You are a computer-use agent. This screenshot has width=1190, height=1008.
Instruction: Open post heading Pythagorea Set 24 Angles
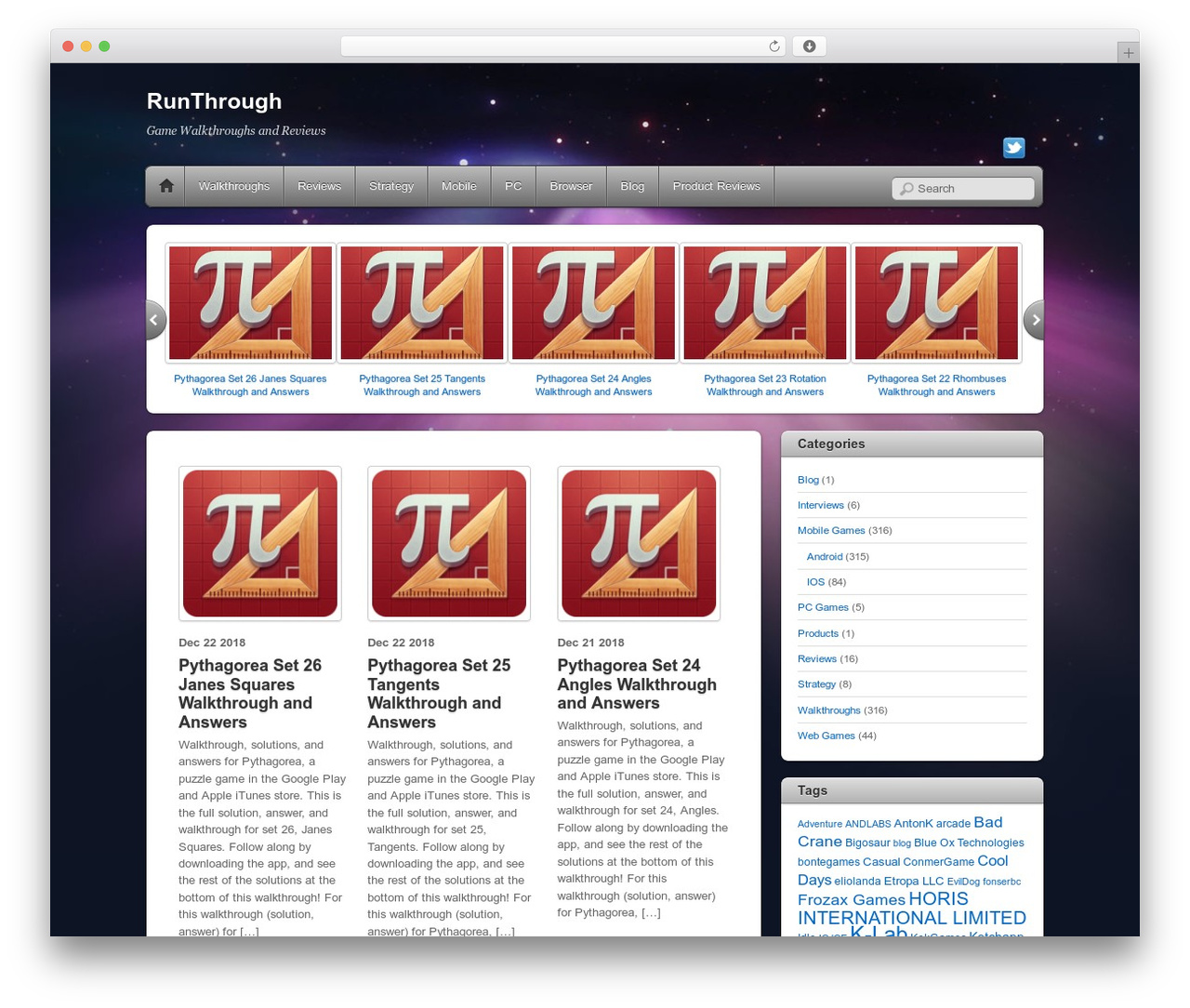pos(638,684)
